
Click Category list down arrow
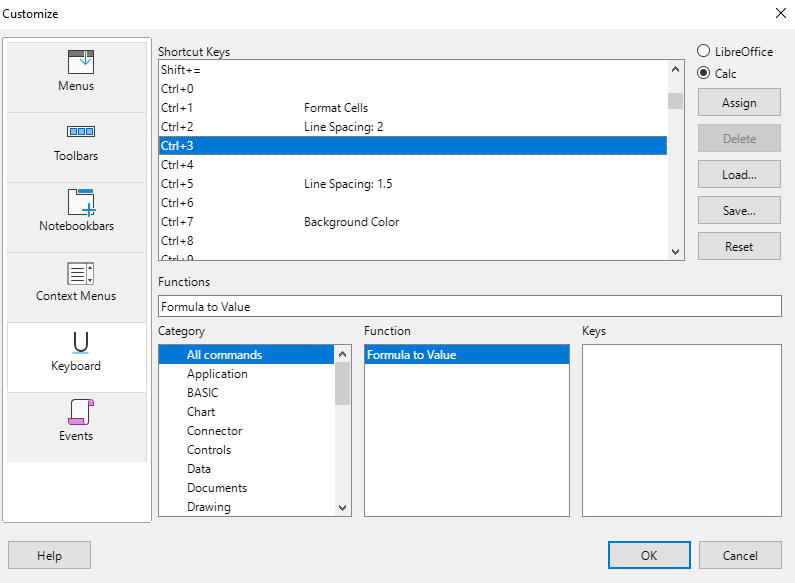point(343,507)
